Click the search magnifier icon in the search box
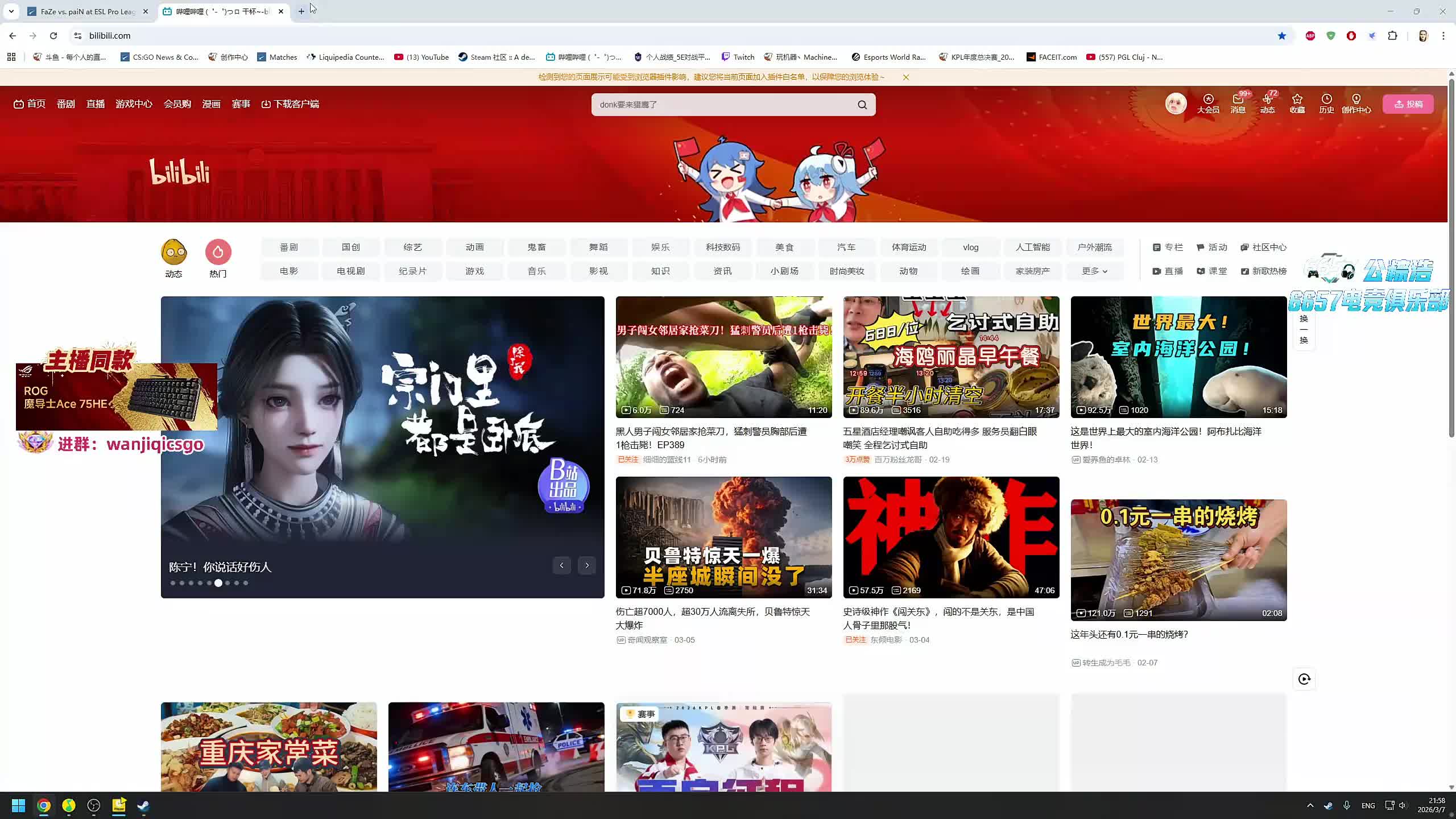Image resolution: width=1456 pixels, height=819 pixels. pyautogui.click(x=862, y=105)
